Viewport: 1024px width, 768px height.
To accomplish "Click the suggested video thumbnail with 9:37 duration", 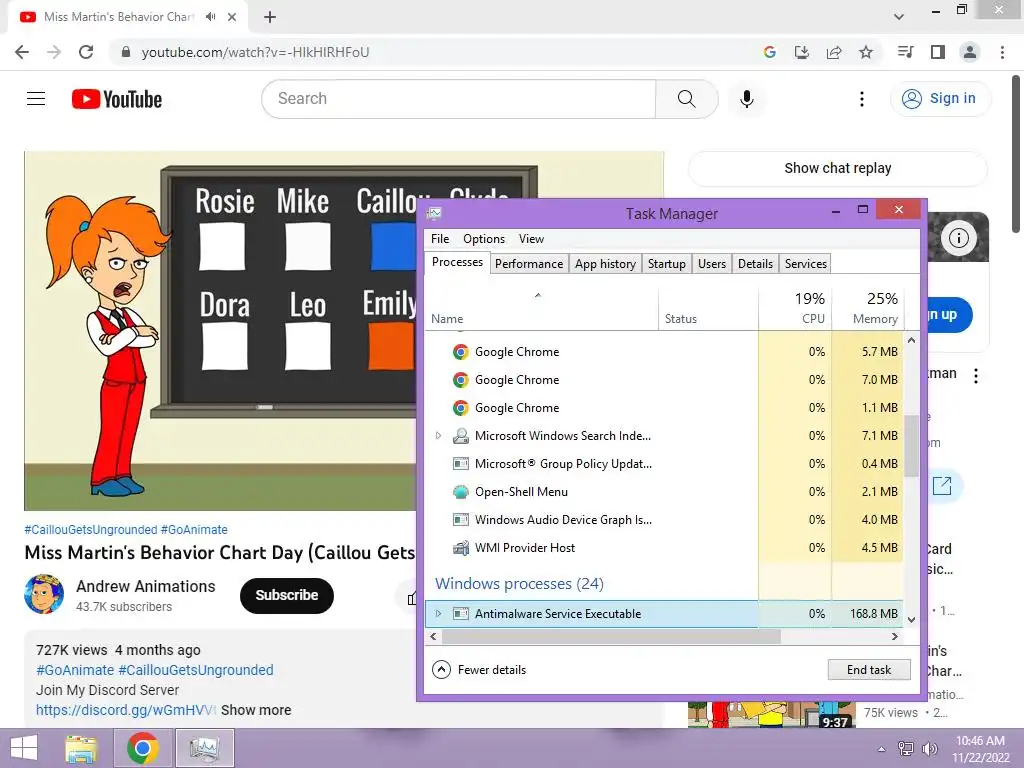I will click(x=771, y=714).
